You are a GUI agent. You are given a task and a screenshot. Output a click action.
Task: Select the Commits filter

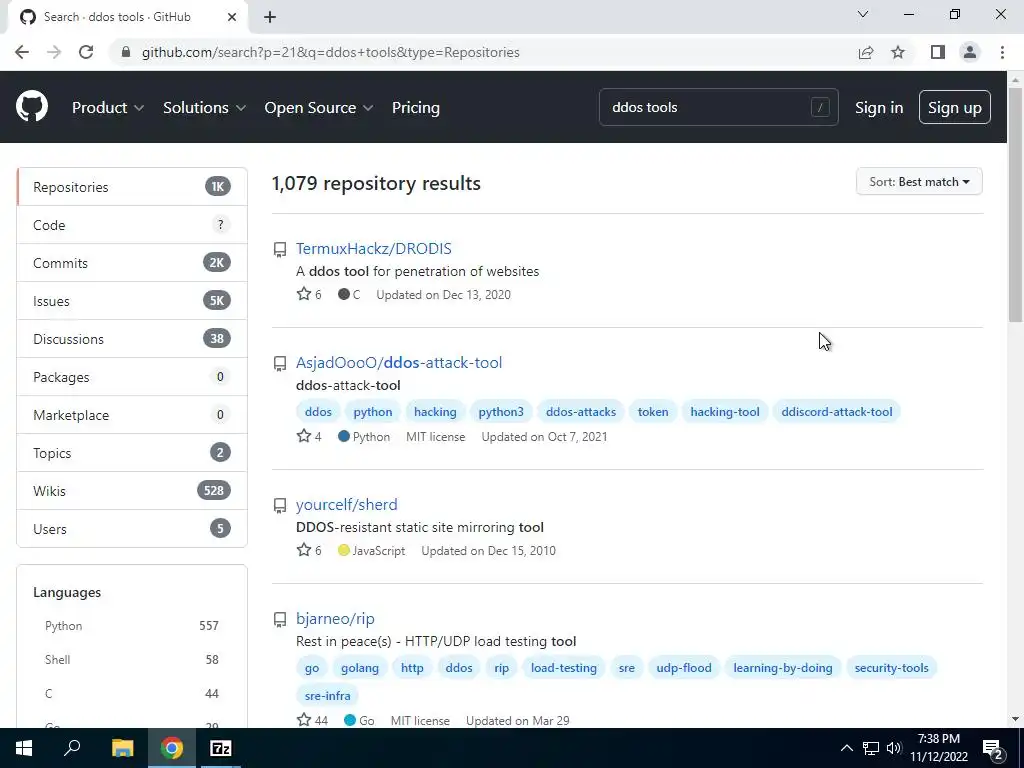click(x=132, y=263)
